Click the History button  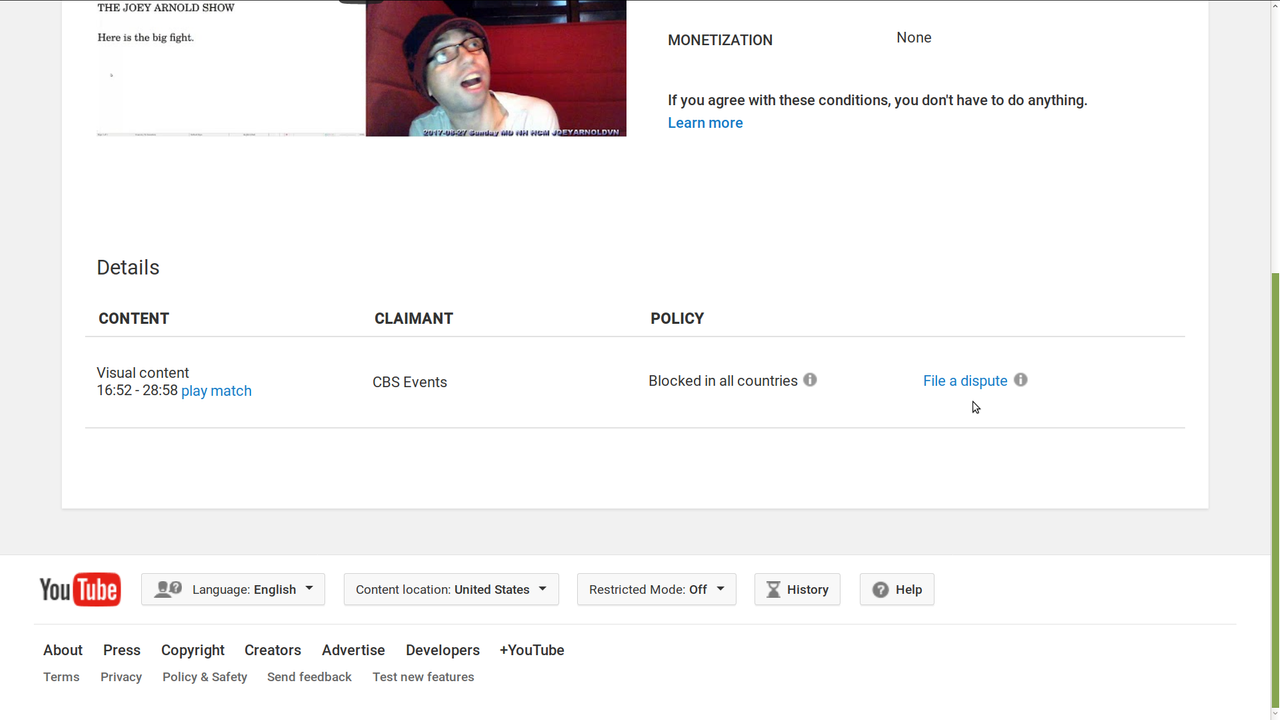coord(798,590)
